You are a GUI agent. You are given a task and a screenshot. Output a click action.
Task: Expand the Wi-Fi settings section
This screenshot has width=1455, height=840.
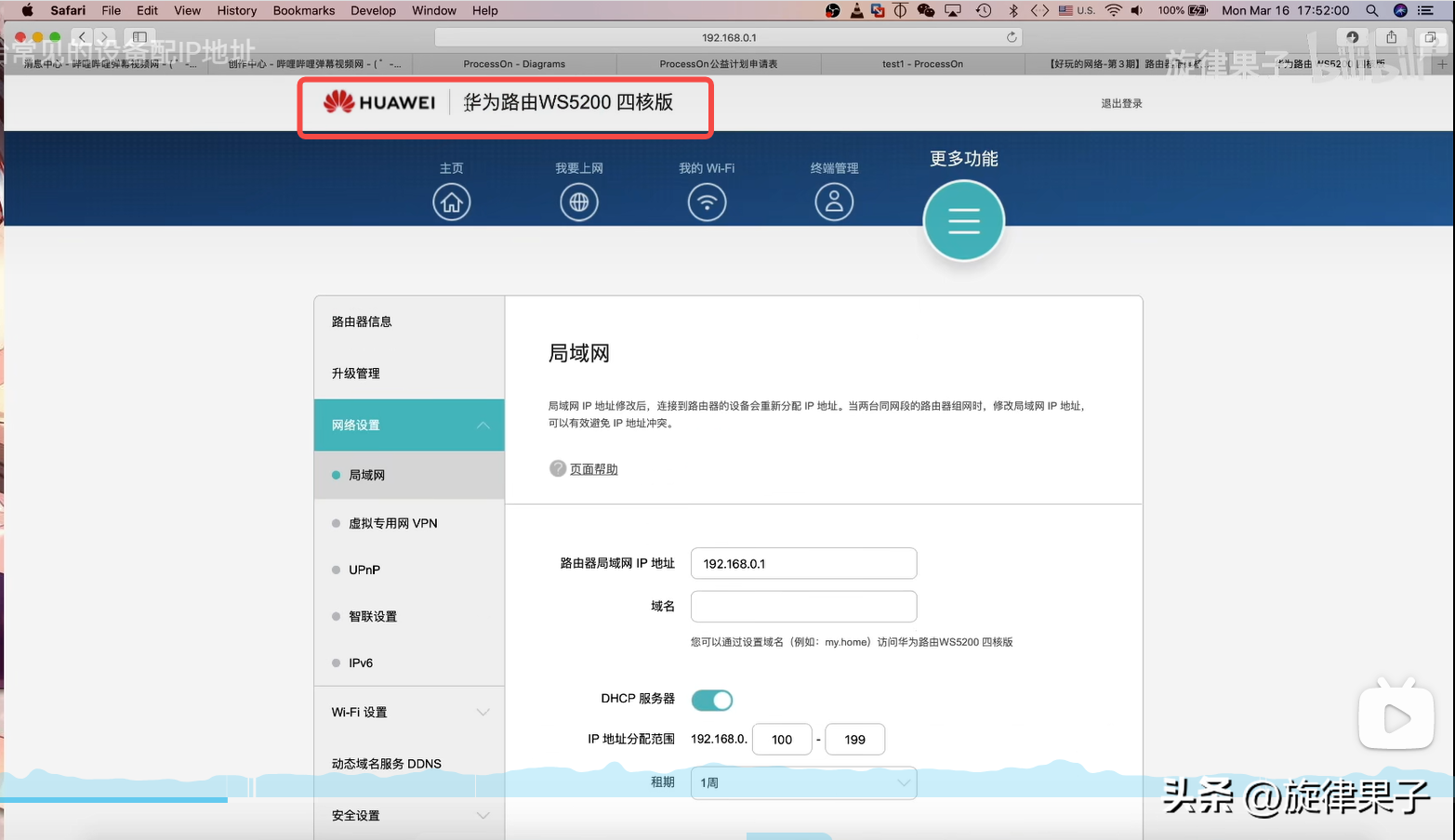[x=483, y=713]
